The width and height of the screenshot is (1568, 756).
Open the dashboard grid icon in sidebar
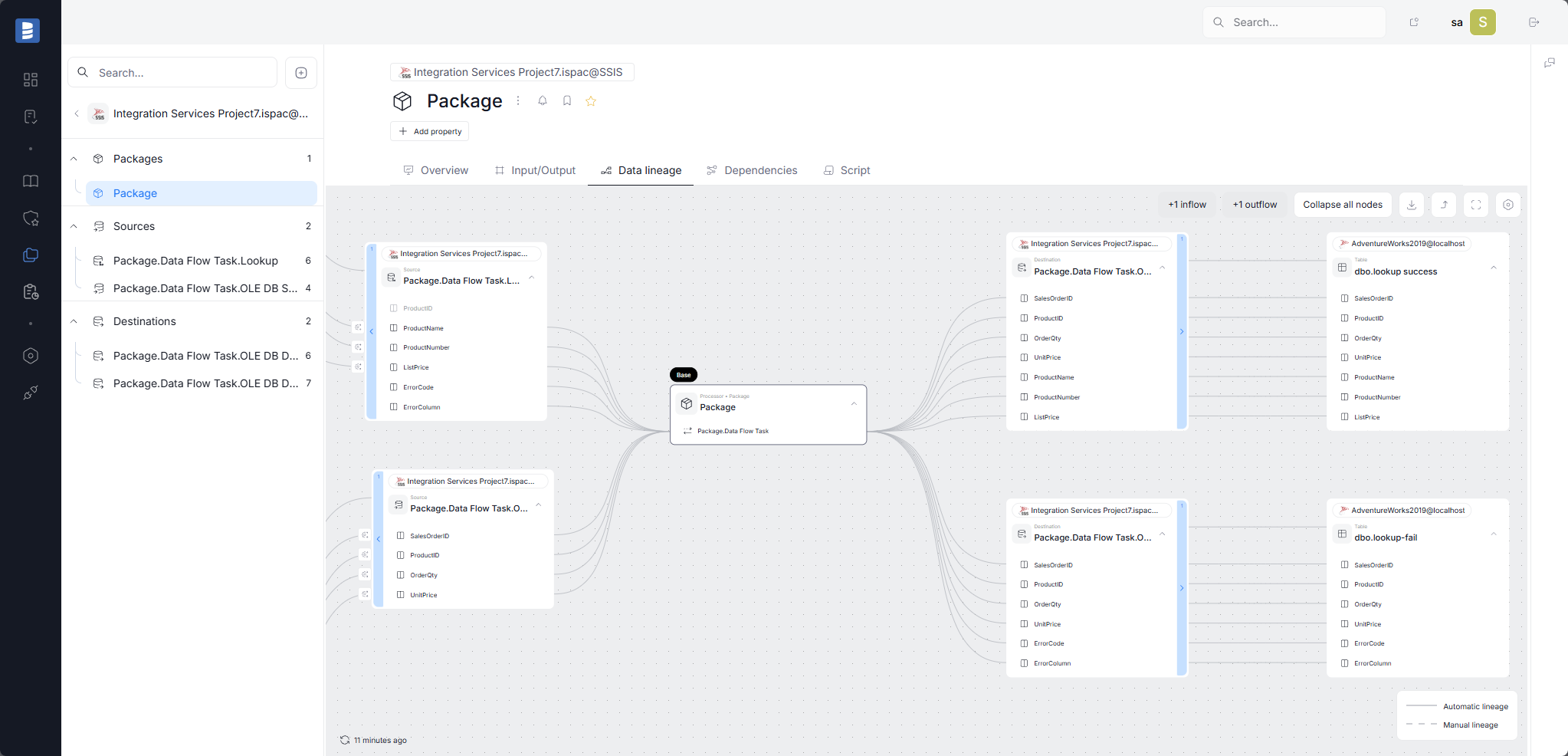point(31,79)
